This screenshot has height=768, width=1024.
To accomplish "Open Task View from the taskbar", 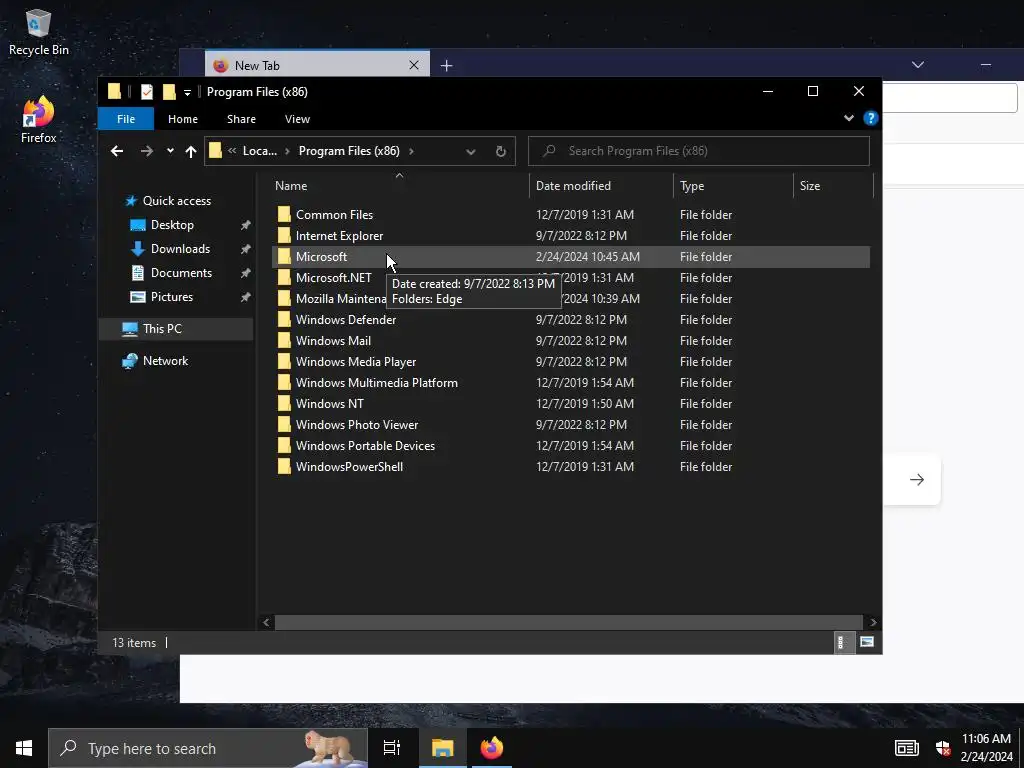I will 391,748.
